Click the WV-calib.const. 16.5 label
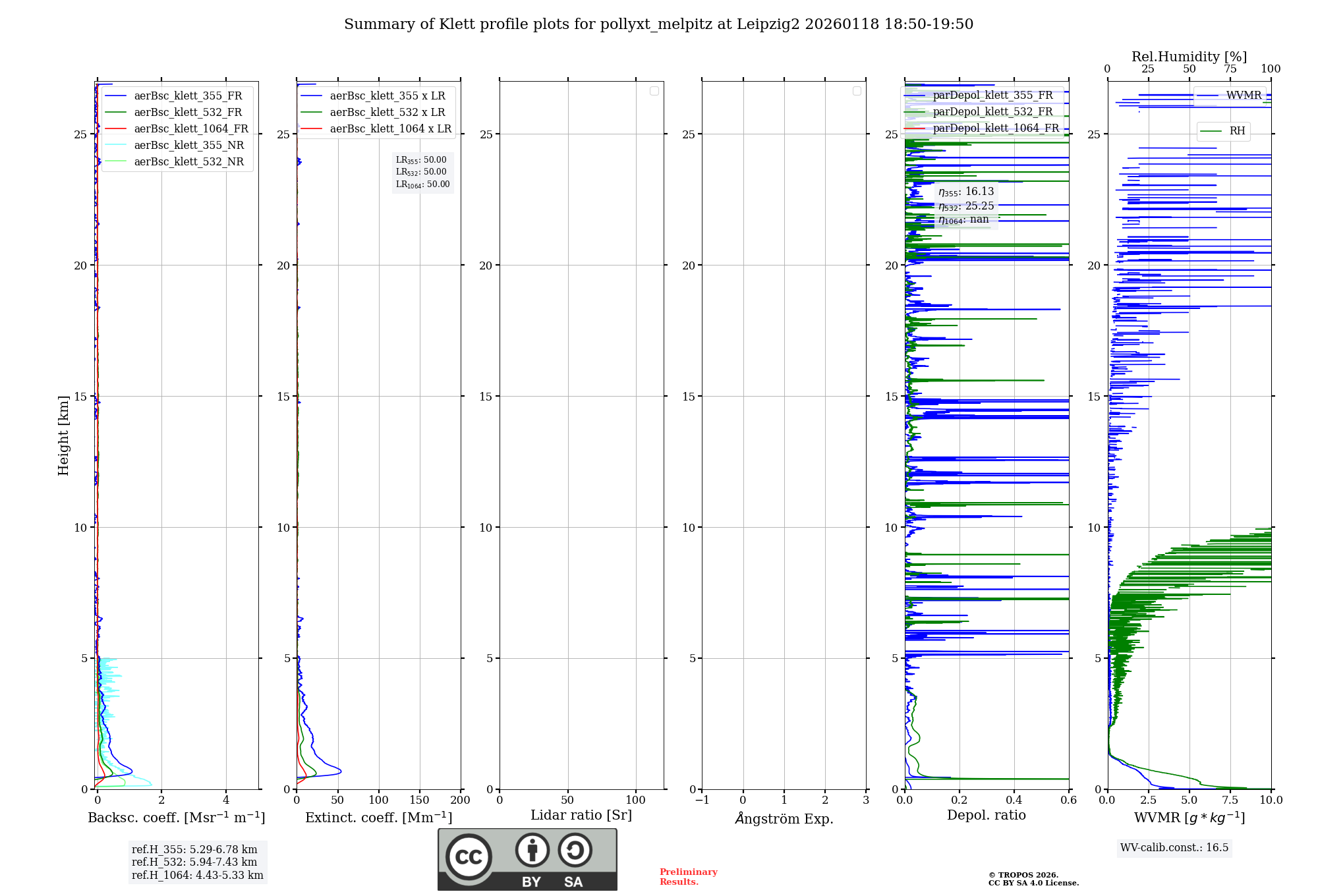The image size is (1318, 896). click(1174, 848)
